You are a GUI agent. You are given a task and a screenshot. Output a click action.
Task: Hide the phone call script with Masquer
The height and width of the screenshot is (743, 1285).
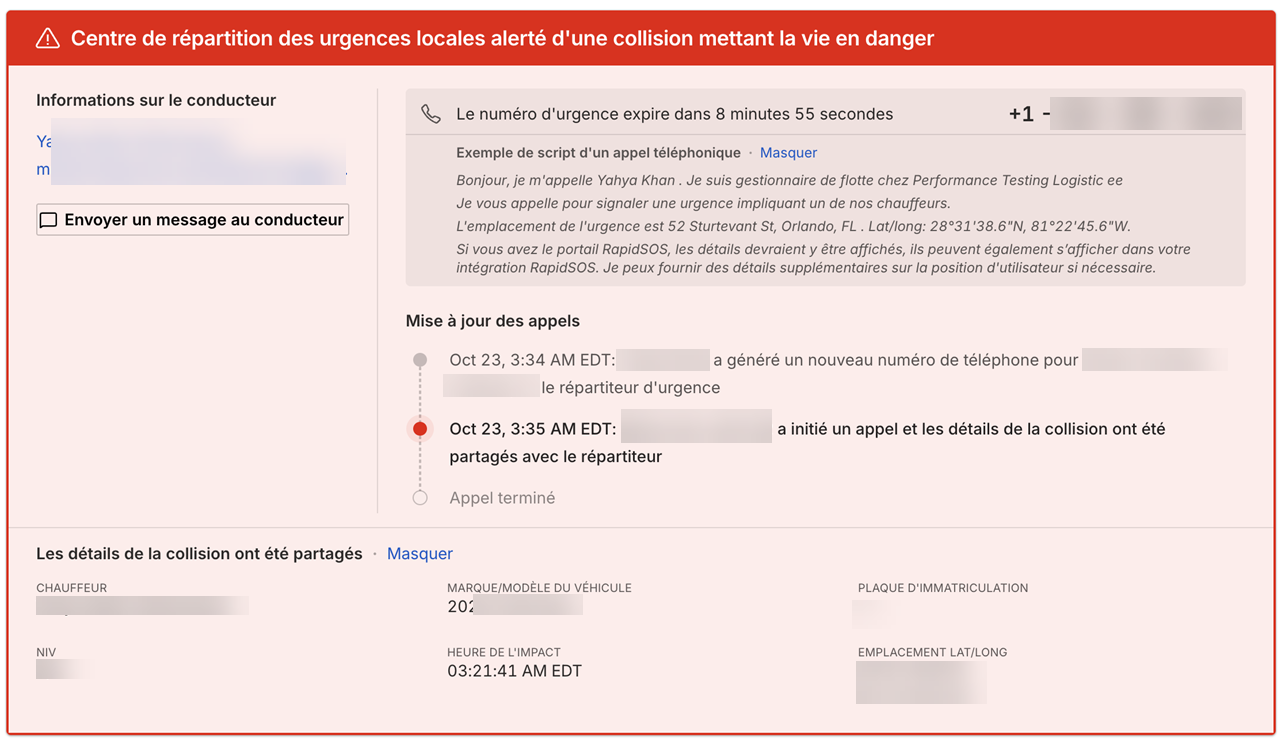point(788,153)
